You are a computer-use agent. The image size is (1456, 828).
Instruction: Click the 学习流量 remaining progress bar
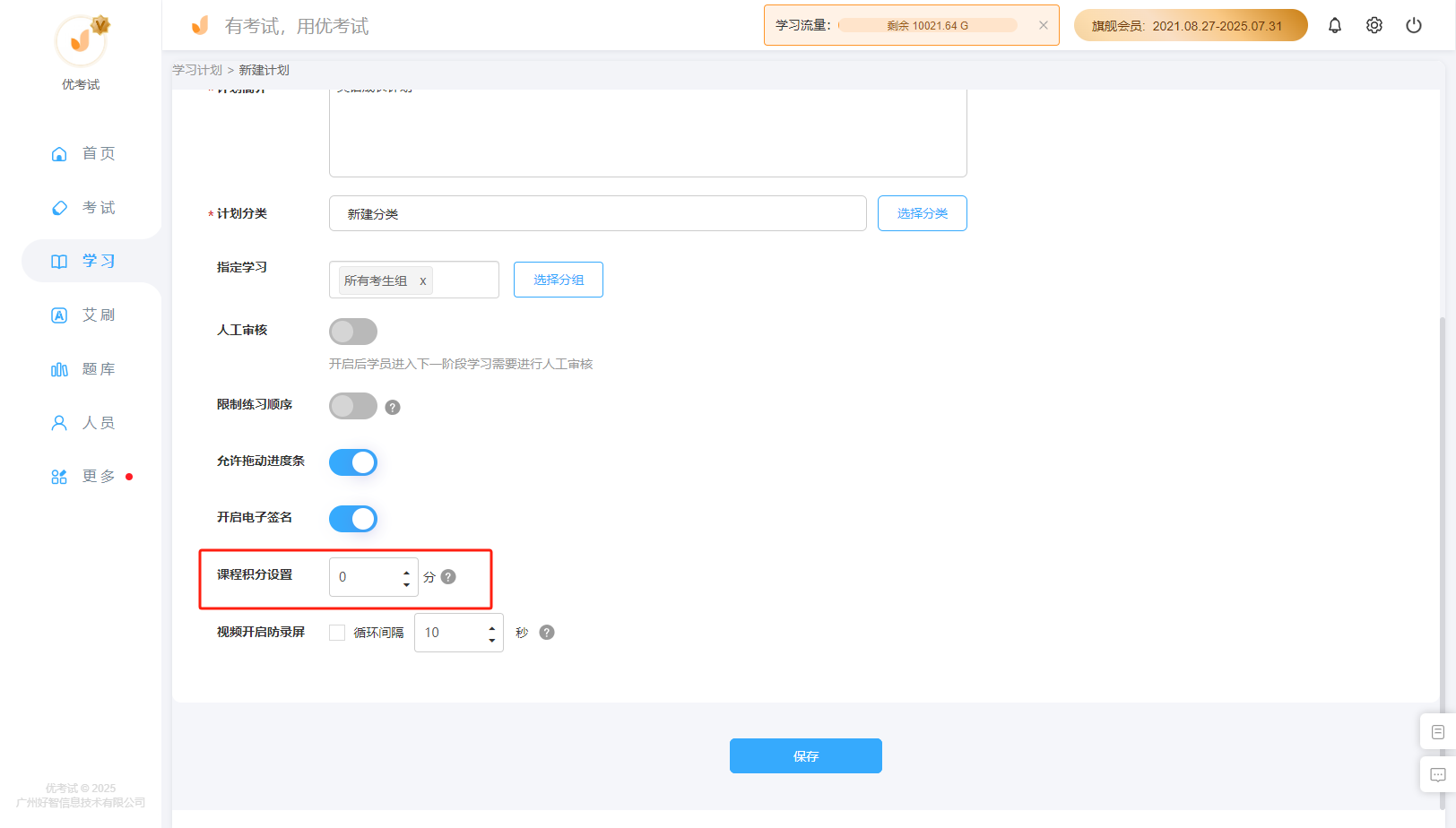click(928, 25)
